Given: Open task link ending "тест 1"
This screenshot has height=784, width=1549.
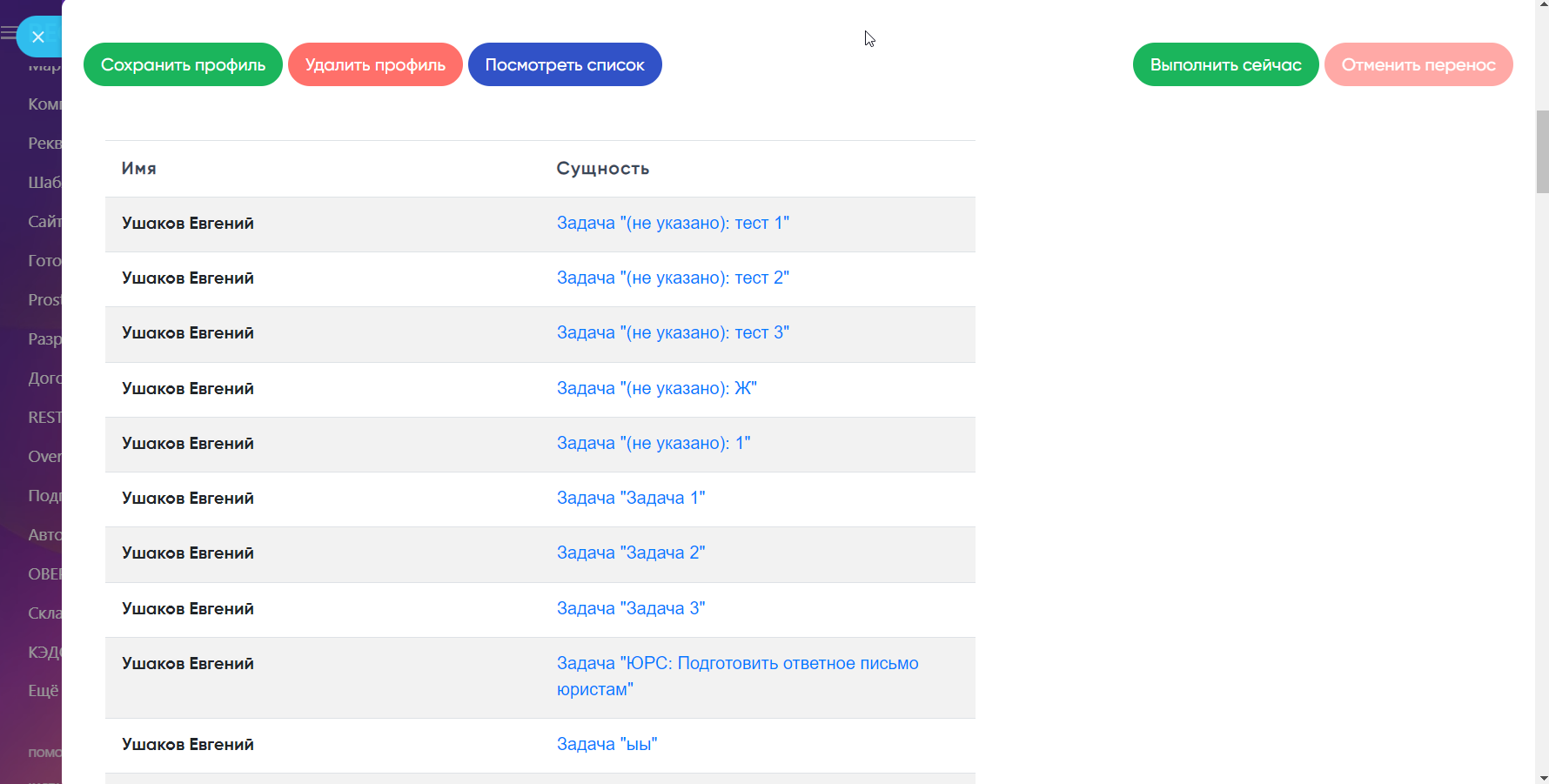Looking at the screenshot, I should 673,224.
